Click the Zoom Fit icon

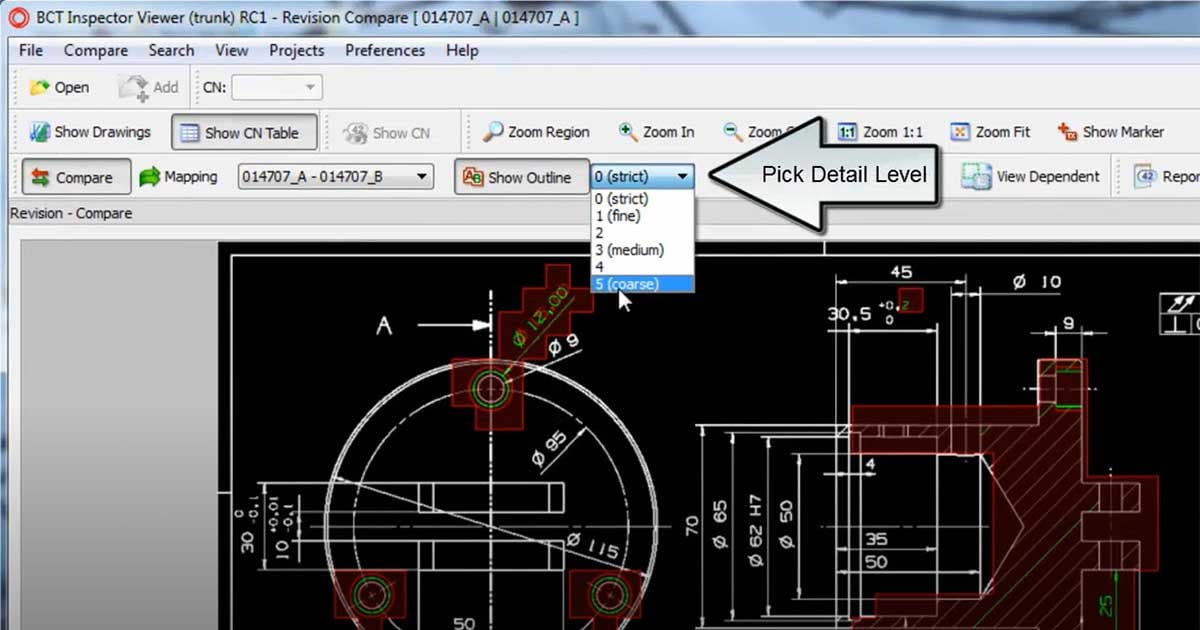click(x=960, y=132)
